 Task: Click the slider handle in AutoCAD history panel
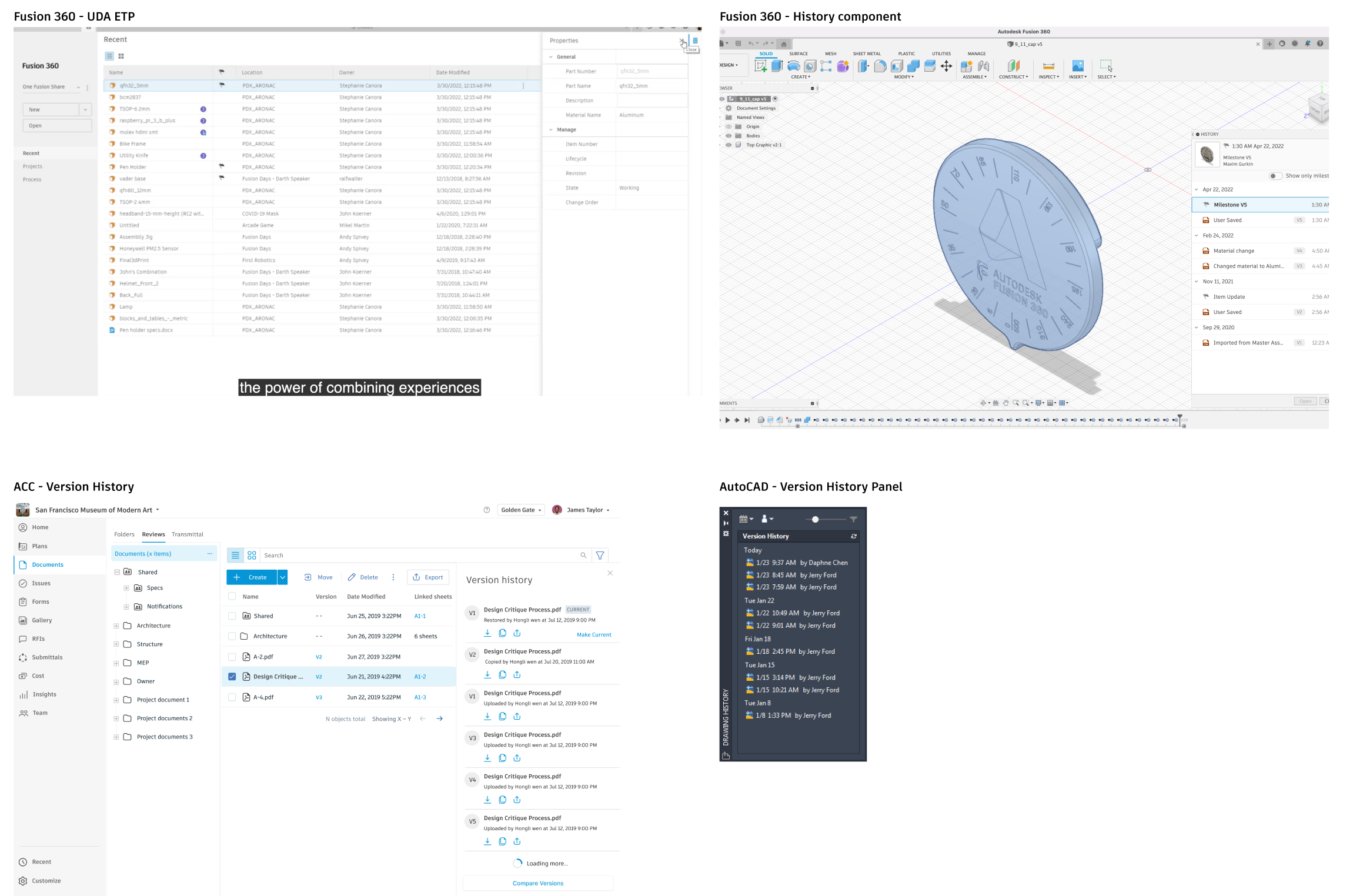pos(815,519)
